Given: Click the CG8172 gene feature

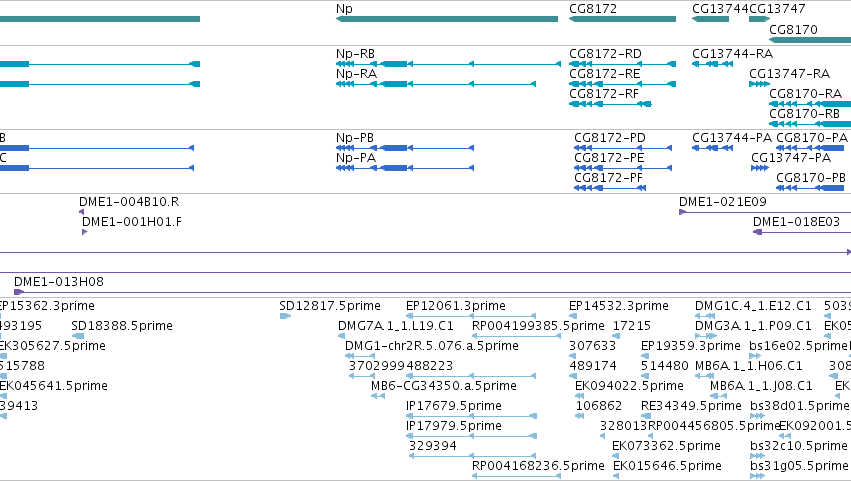Looking at the screenshot, I should pos(622,19).
